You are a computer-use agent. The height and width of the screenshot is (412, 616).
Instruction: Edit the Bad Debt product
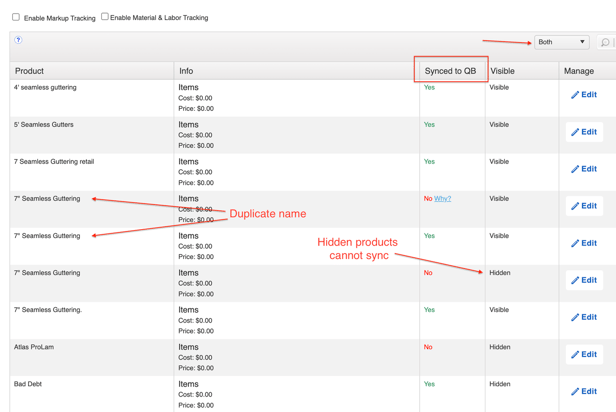(584, 391)
